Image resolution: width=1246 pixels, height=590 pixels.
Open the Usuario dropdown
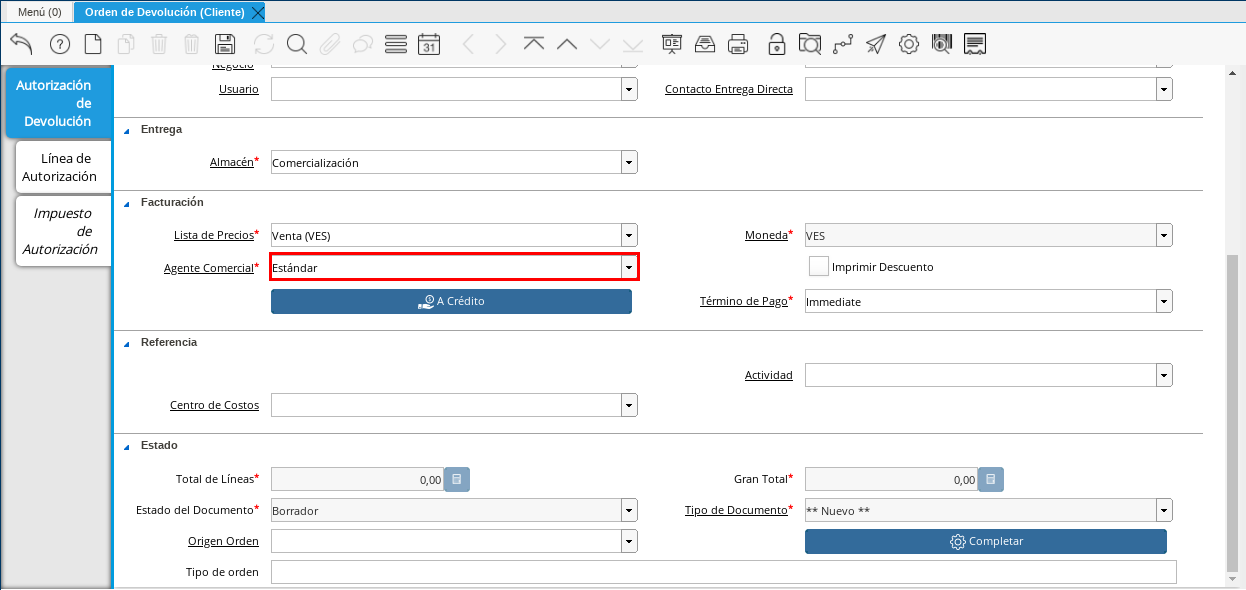[x=629, y=89]
